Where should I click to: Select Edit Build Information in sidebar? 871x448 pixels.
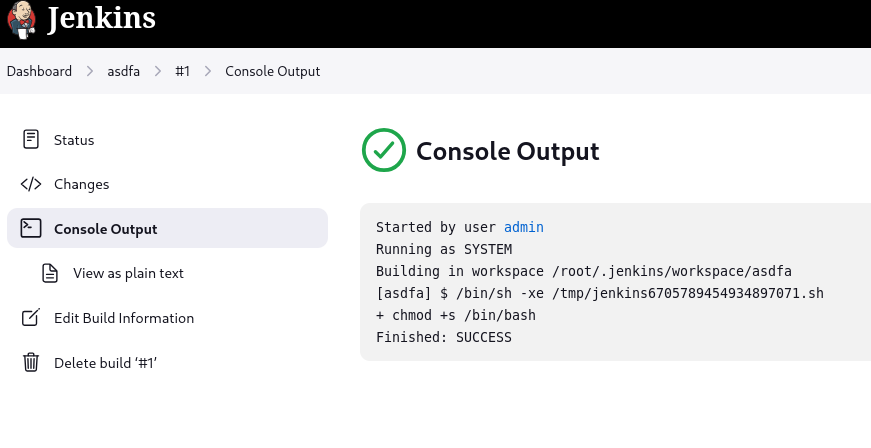click(167, 318)
